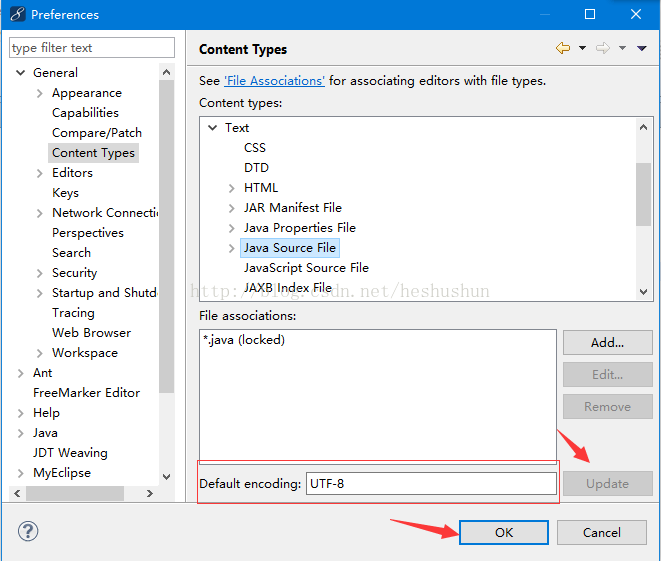
Task: Open the Perspectives preferences page
Action: tap(88, 233)
